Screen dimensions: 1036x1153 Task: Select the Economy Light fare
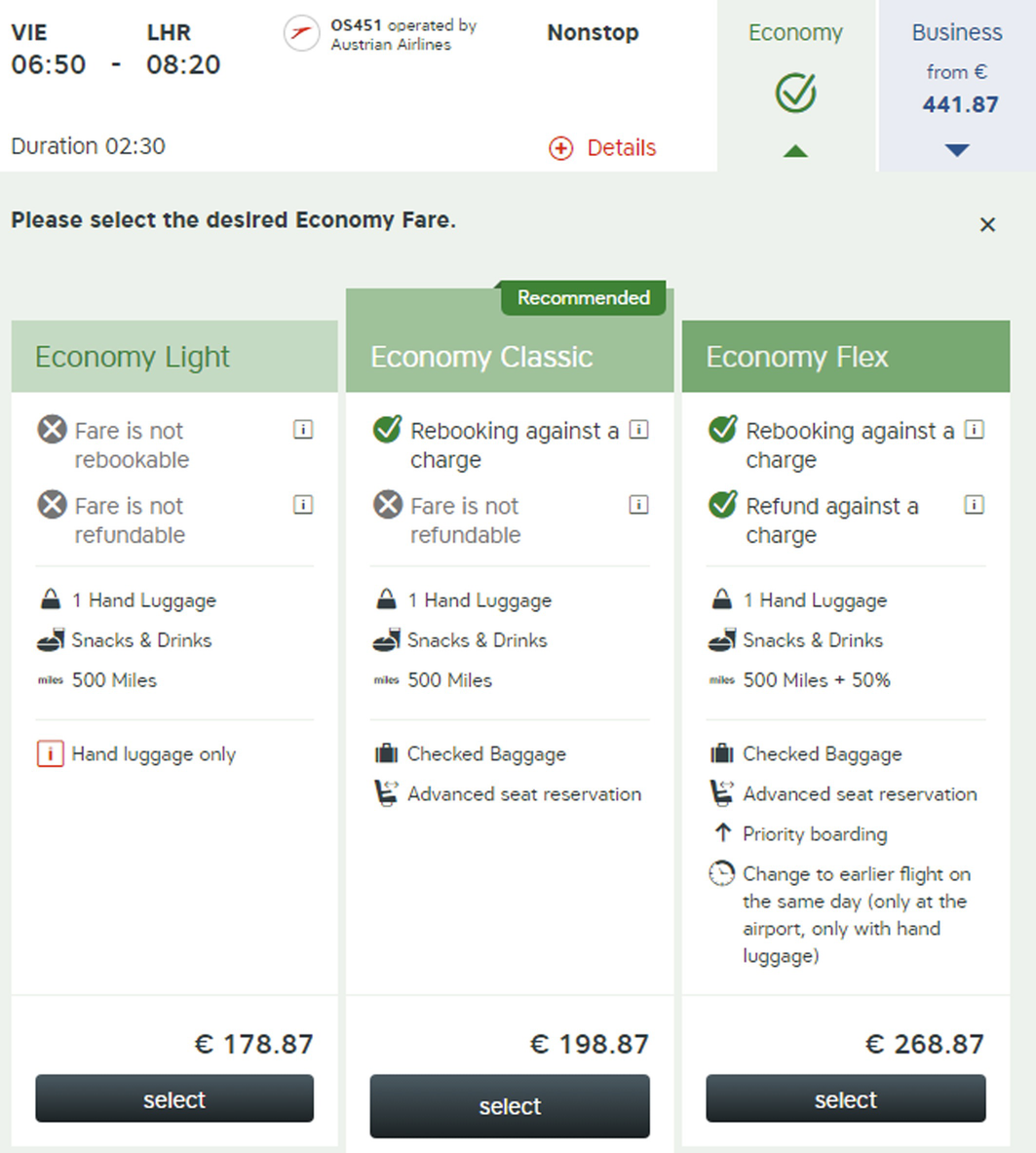174,1098
